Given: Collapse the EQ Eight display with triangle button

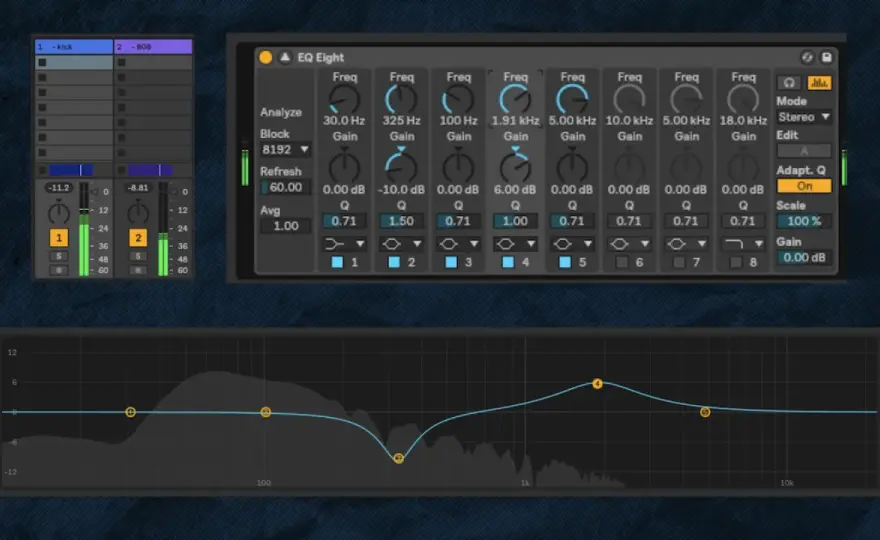Looking at the screenshot, I should point(285,57).
